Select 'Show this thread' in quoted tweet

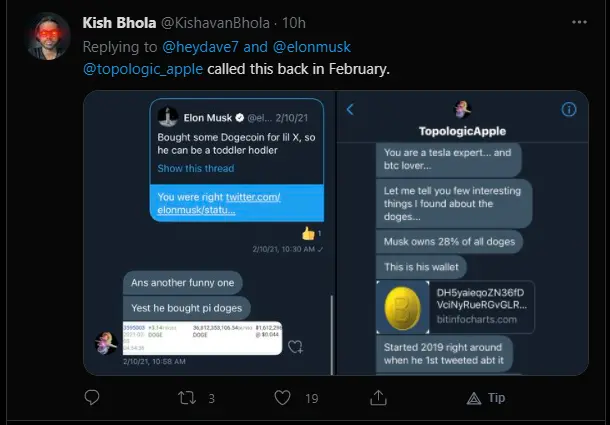(196, 169)
